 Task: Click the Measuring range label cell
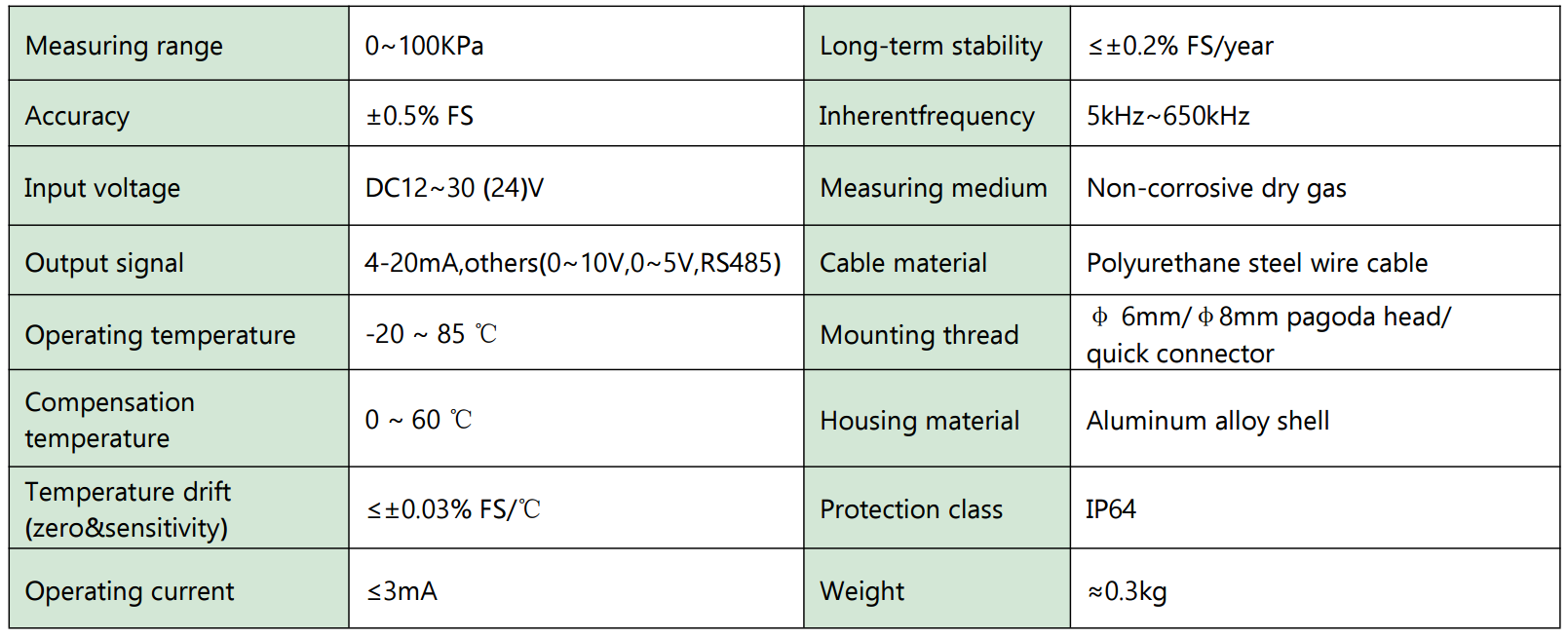[124, 46]
